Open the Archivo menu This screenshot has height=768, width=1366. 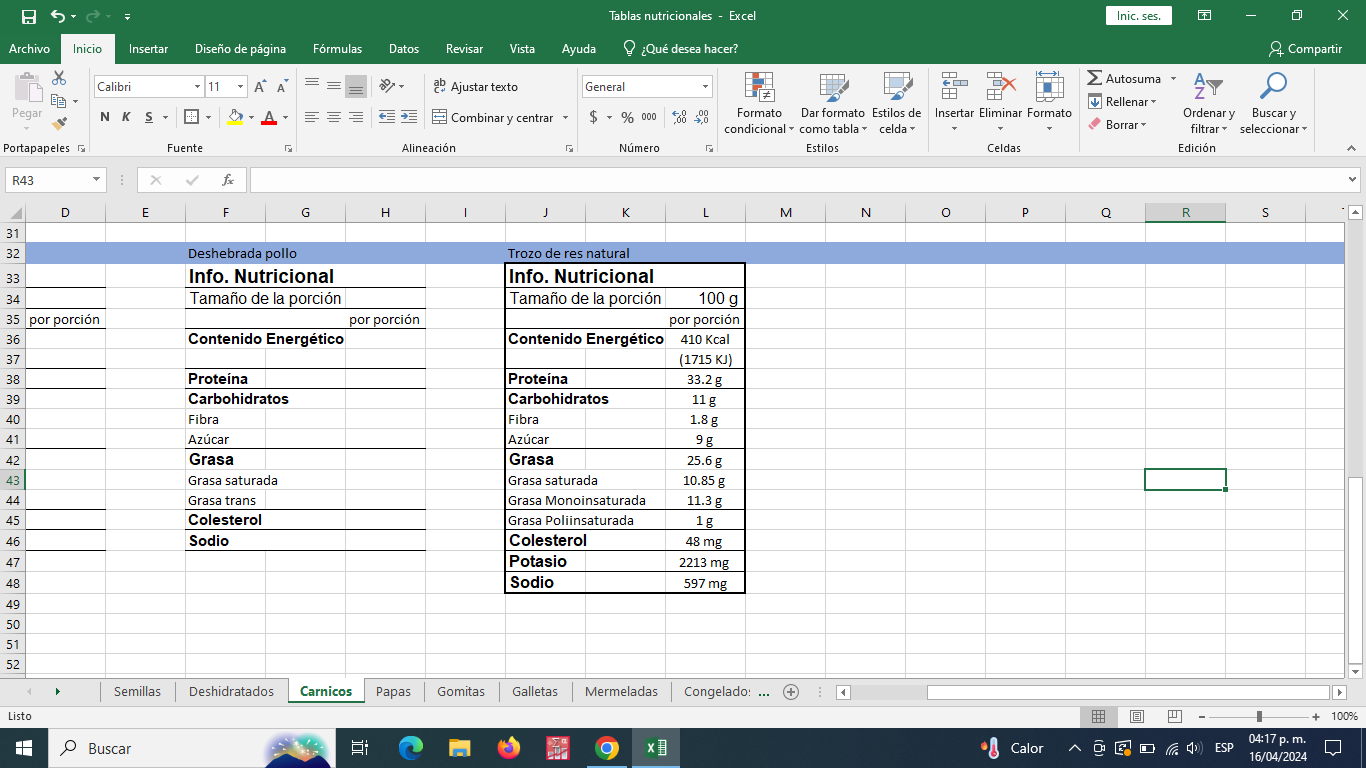click(29, 48)
